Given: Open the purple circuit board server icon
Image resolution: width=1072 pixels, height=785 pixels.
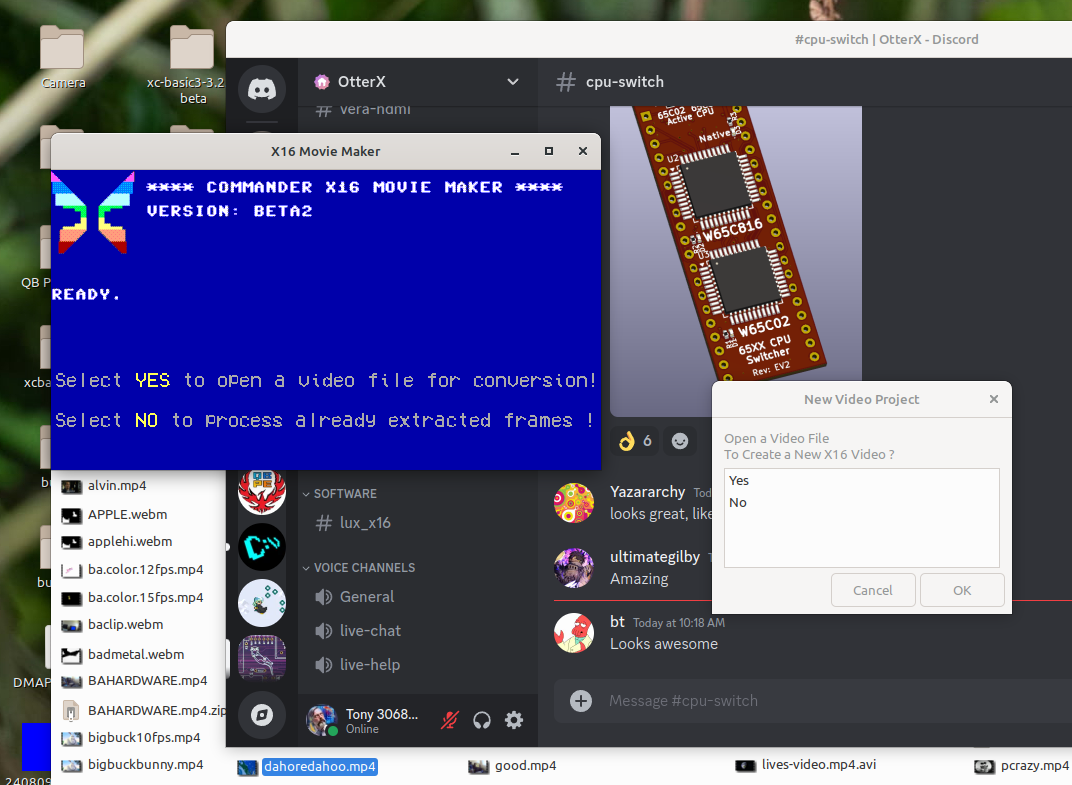Looking at the screenshot, I should click(262, 658).
